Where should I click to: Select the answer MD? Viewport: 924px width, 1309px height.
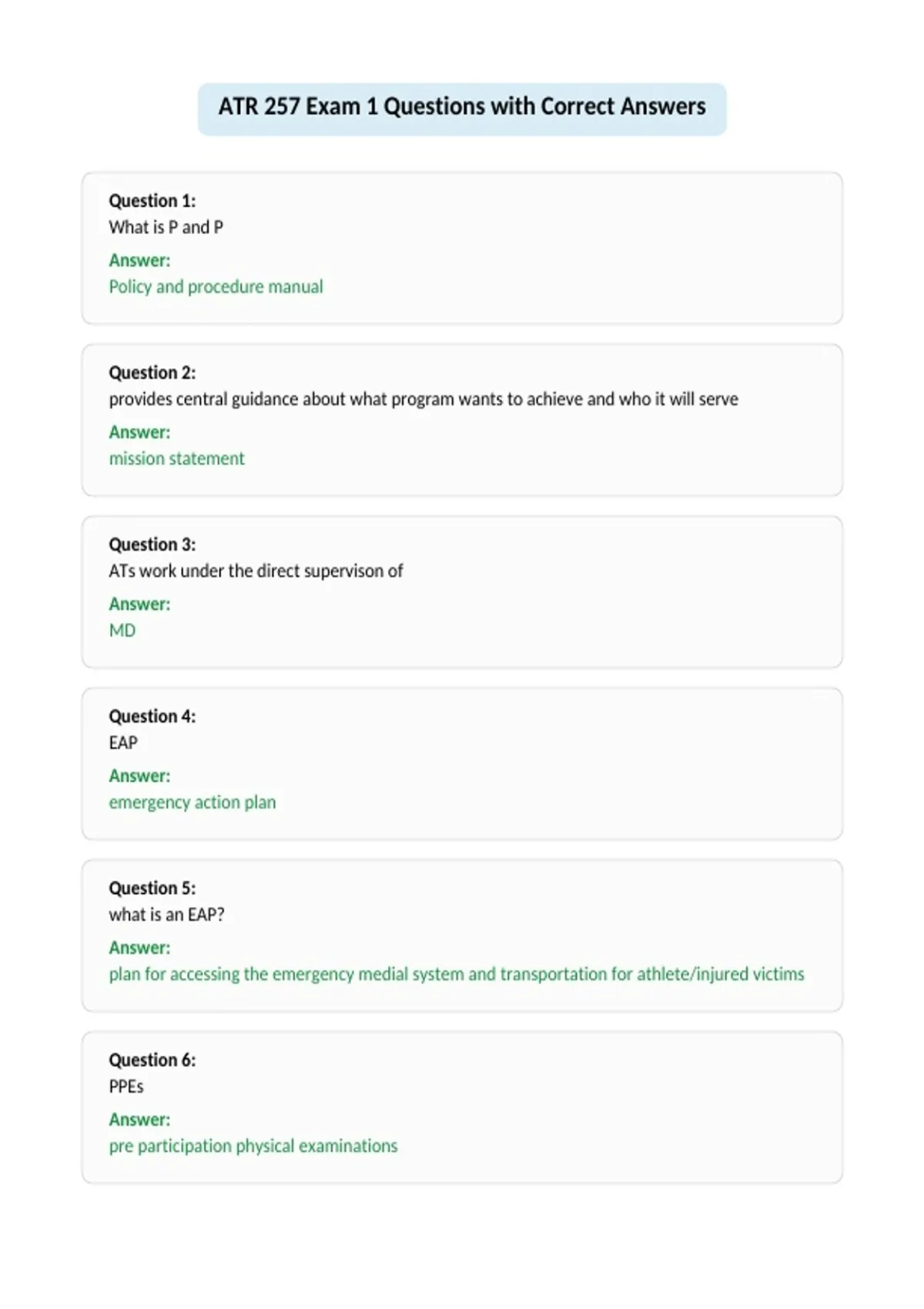(122, 630)
